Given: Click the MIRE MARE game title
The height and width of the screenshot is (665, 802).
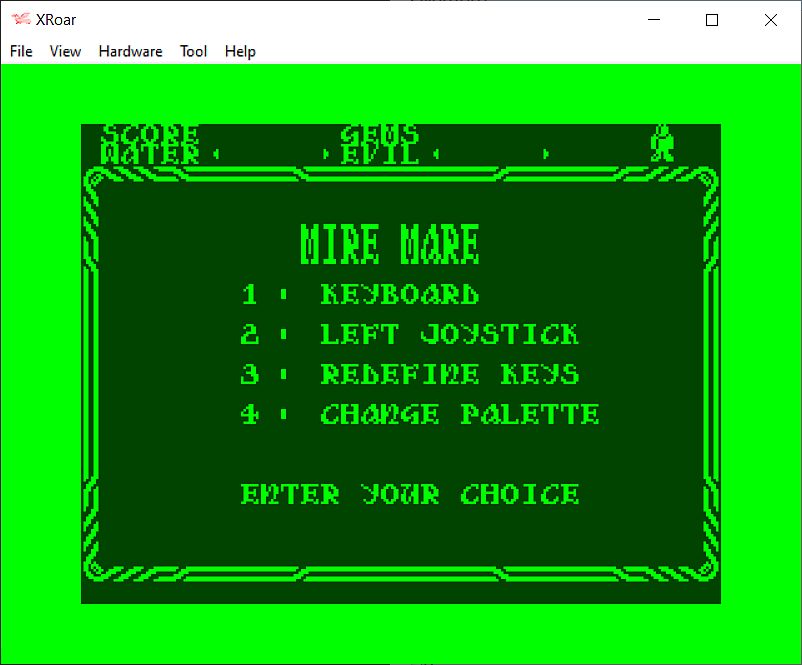Looking at the screenshot, I should point(390,244).
